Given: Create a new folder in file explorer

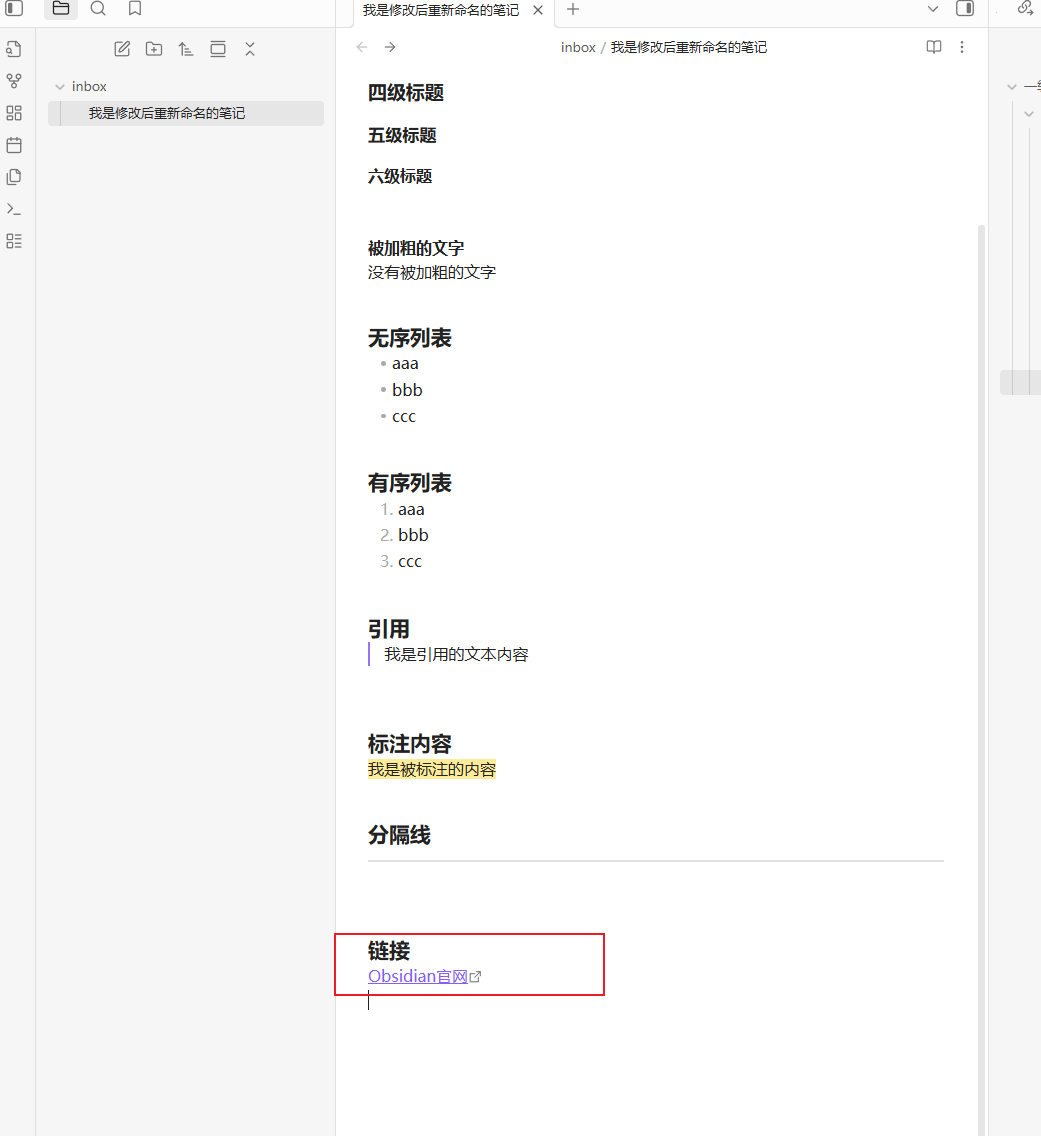Looking at the screenshot, I should [x=154, y=49].
